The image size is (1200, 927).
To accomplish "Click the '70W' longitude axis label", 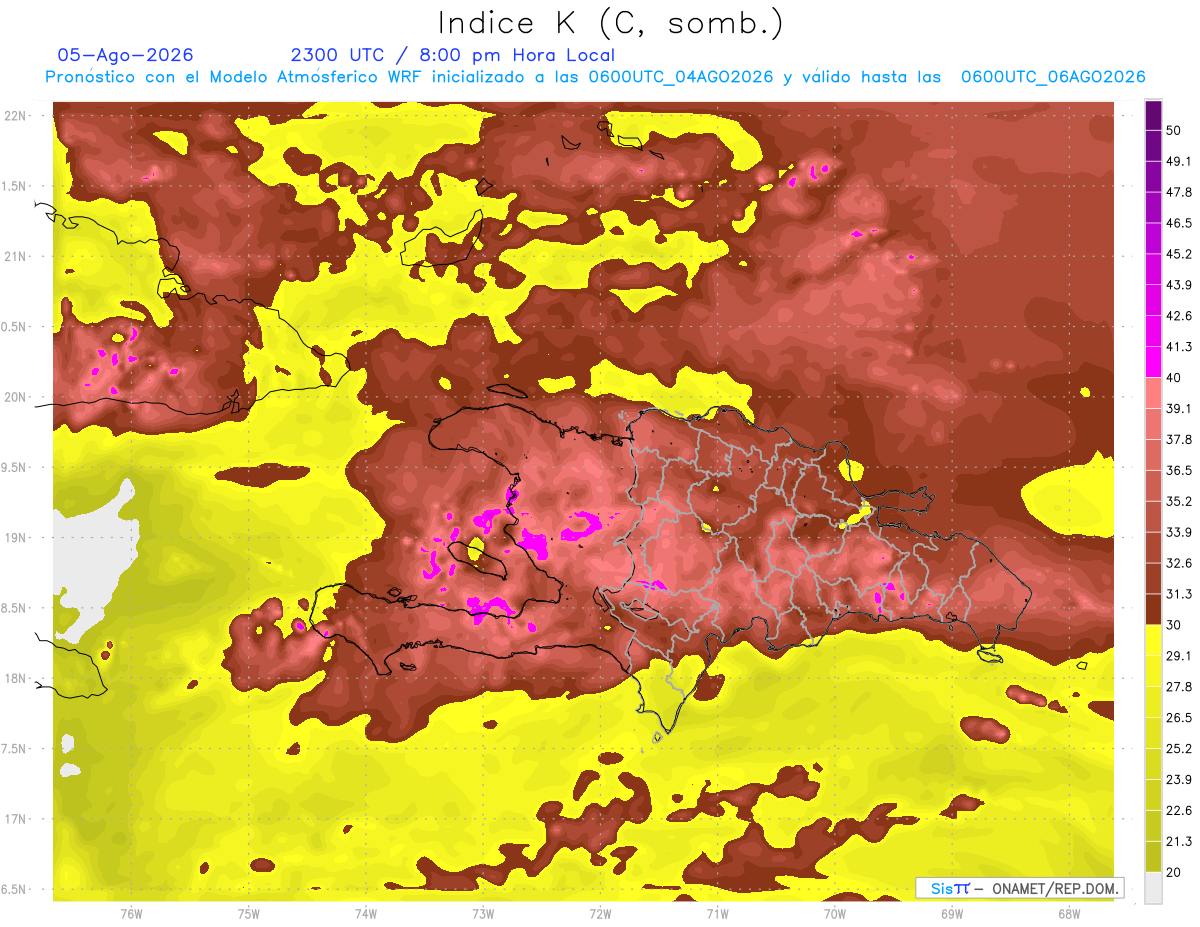I will click(x=835, y=914).
